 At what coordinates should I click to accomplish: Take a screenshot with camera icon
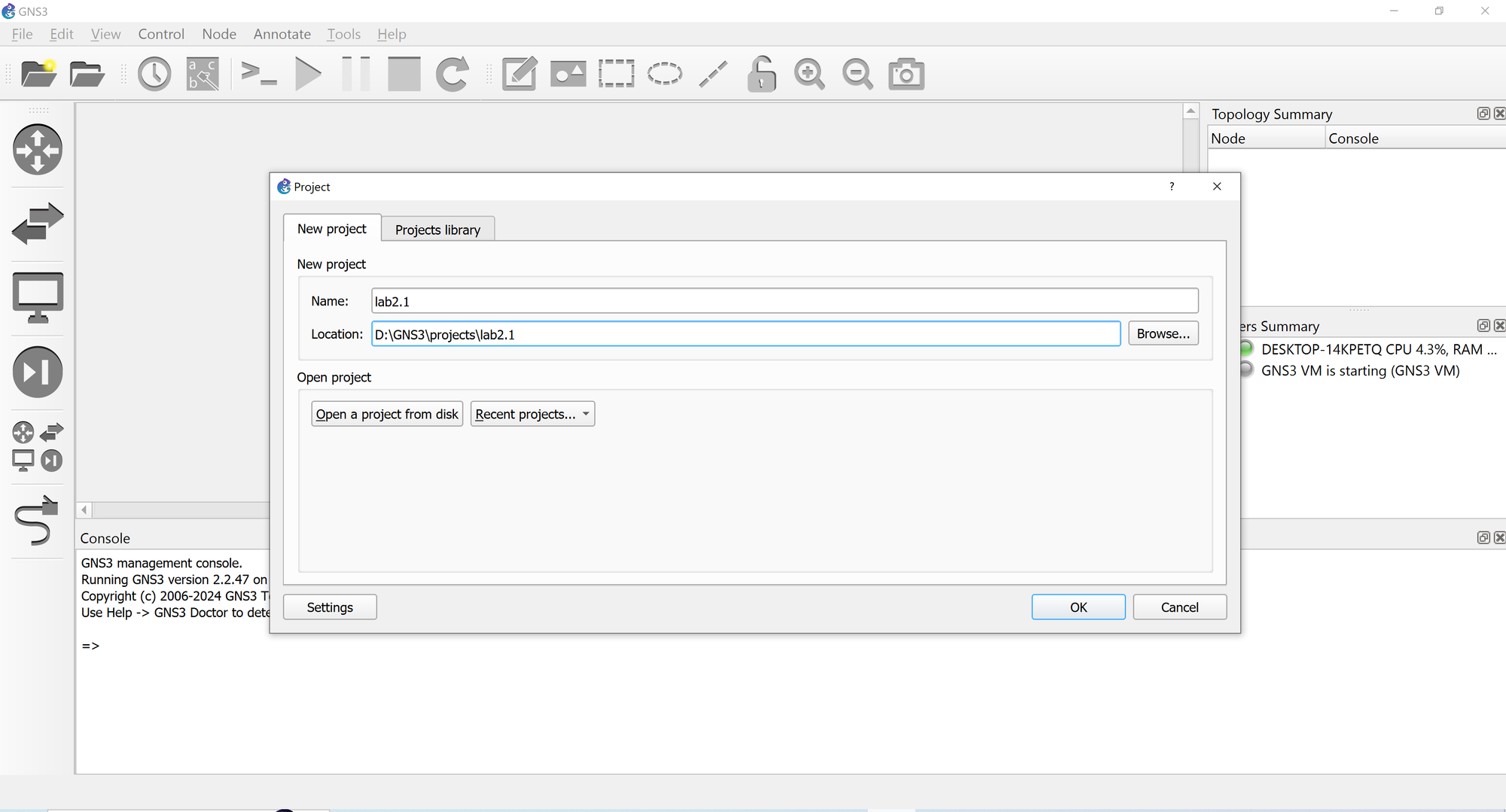(906, 74)
